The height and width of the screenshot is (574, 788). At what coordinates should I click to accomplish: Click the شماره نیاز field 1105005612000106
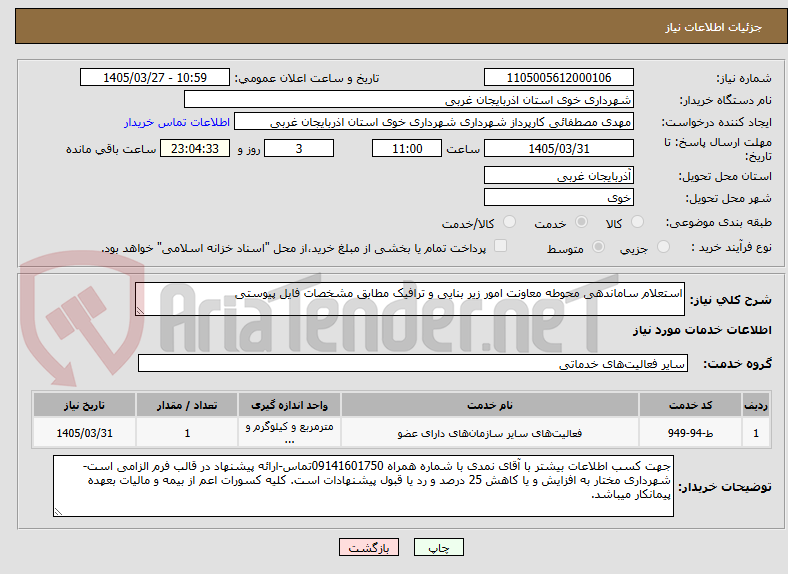[x=558, y=77]
